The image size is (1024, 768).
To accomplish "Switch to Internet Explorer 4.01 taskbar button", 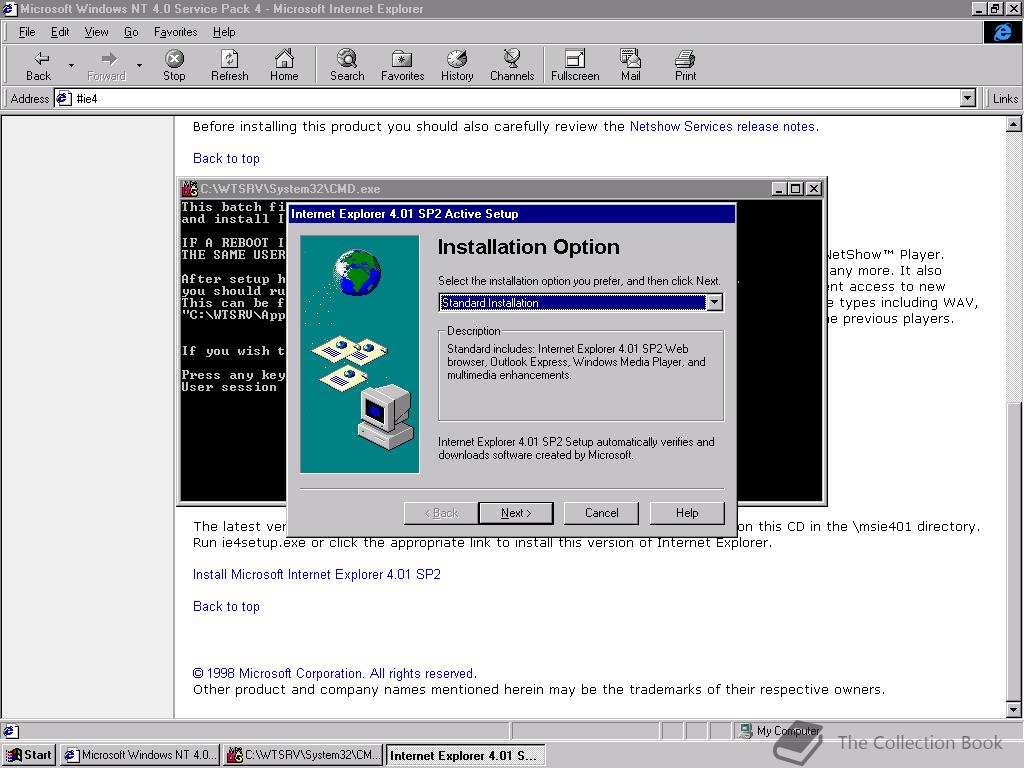I will tap(465, 756).
